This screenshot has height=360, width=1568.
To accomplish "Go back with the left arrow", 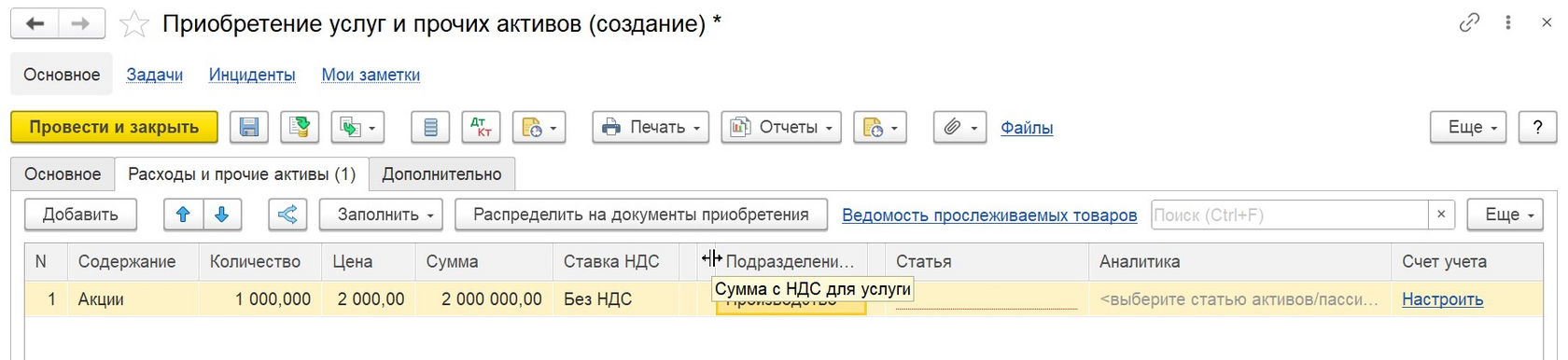I will pyautogui.click(x=35, y=23).
